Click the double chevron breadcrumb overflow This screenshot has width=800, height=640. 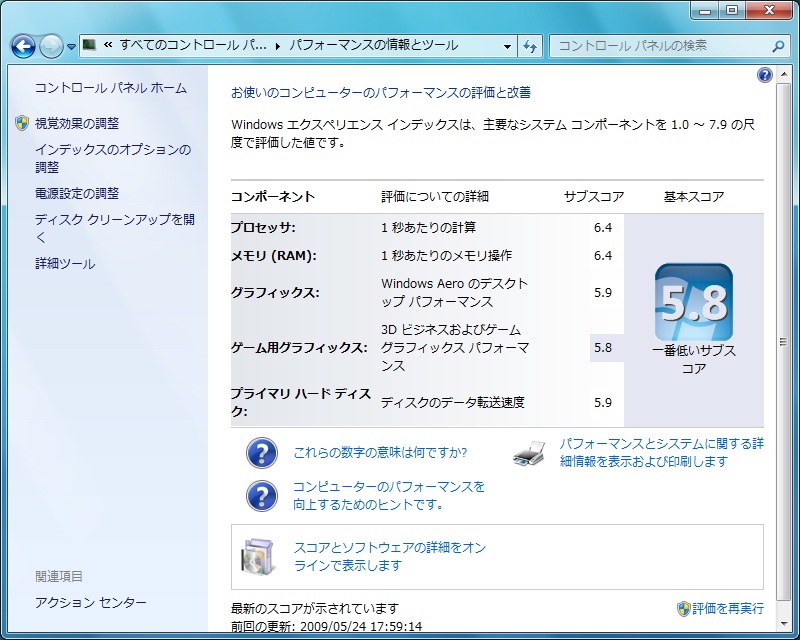pyautogui.click(x=108, y=45)
